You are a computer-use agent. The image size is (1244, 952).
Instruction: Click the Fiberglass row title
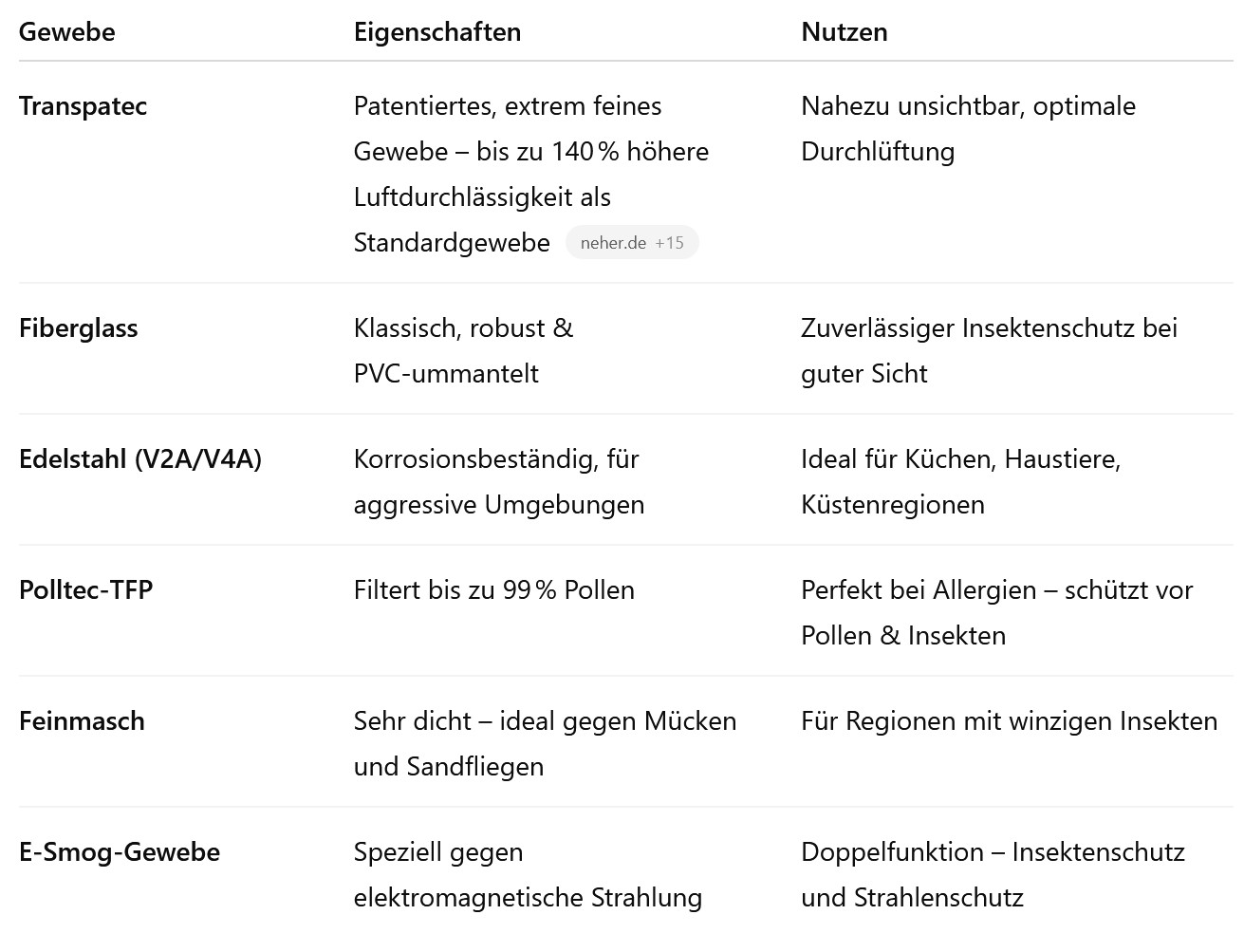pyautogui.click(x=79, y=328)
